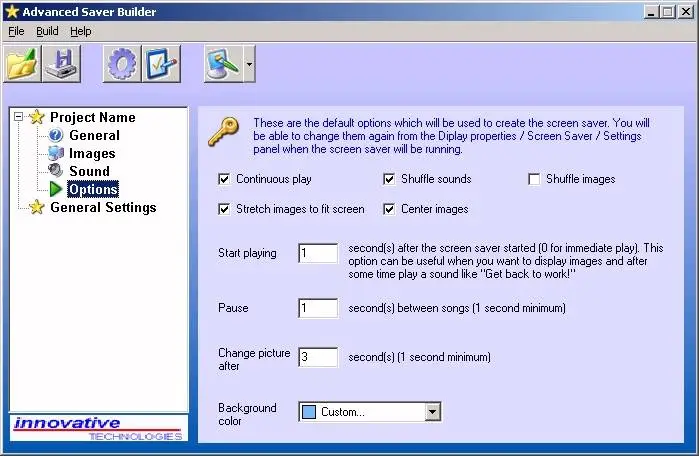Open the Help menu

tap(81, 31)
